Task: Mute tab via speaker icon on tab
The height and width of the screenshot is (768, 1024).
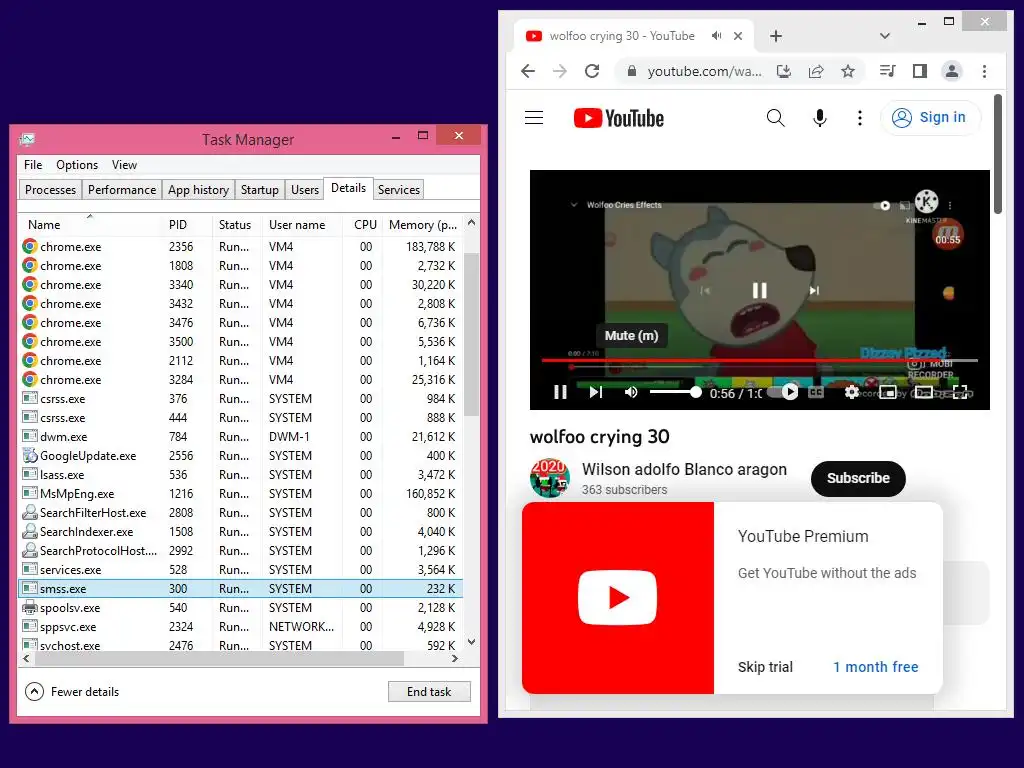Action: (716, 36)
